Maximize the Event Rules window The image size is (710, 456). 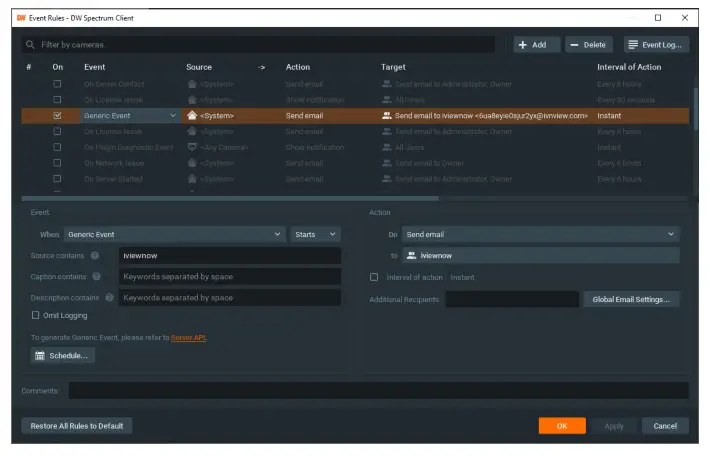[x=658, y=18]
